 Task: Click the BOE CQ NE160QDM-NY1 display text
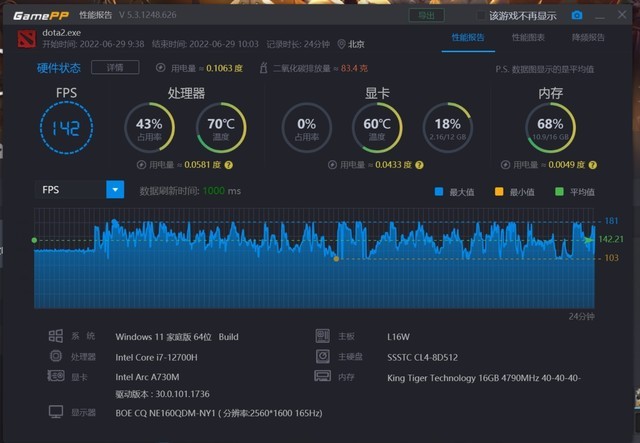point(219,413)
